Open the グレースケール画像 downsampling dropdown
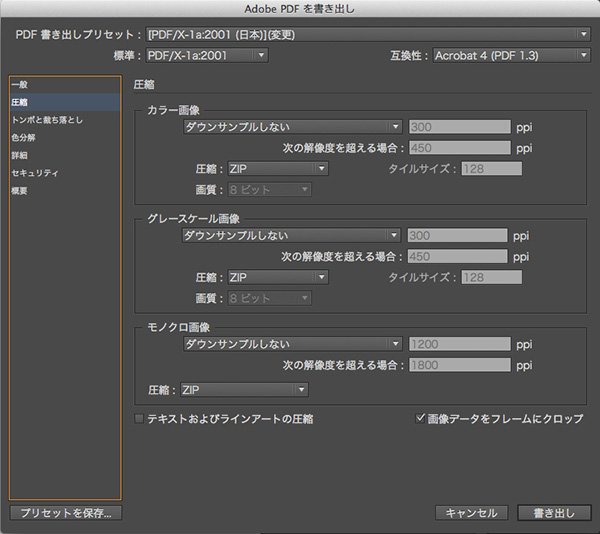The image size is (600, 534). click(x=291, y=235)
